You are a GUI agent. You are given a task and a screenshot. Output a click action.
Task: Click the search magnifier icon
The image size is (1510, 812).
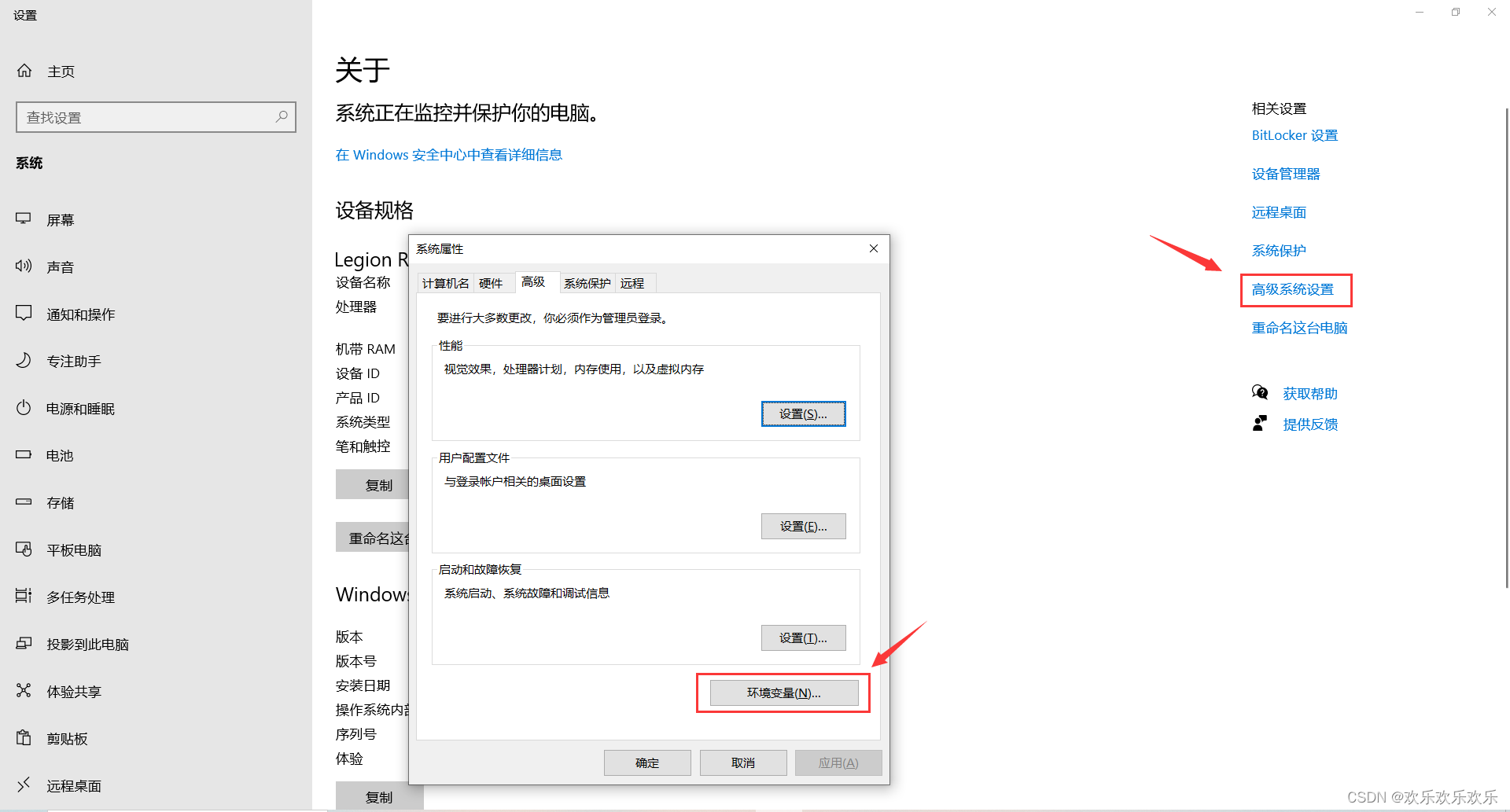(x=282, y=117)
